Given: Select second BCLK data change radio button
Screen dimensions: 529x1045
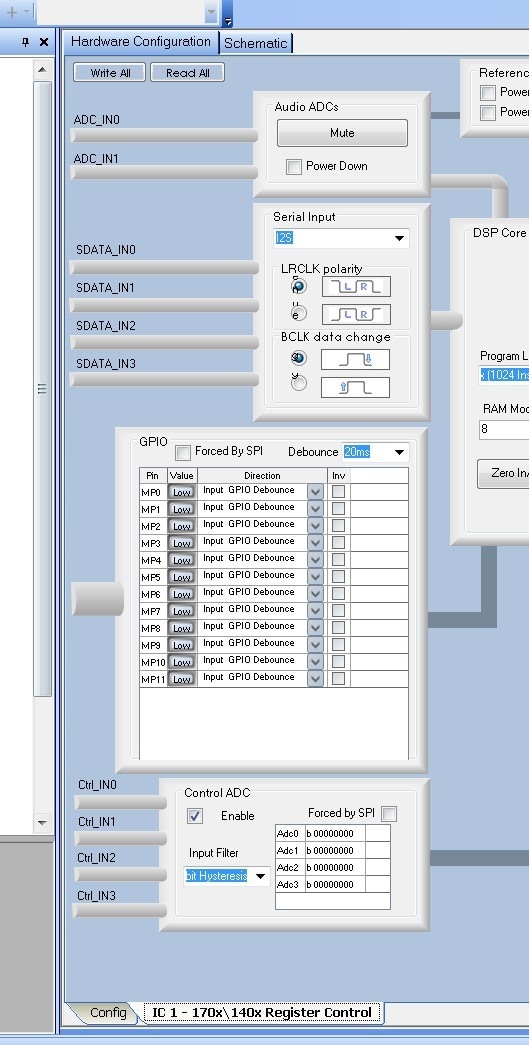Looking at the screenshot, I should [299, 383].
